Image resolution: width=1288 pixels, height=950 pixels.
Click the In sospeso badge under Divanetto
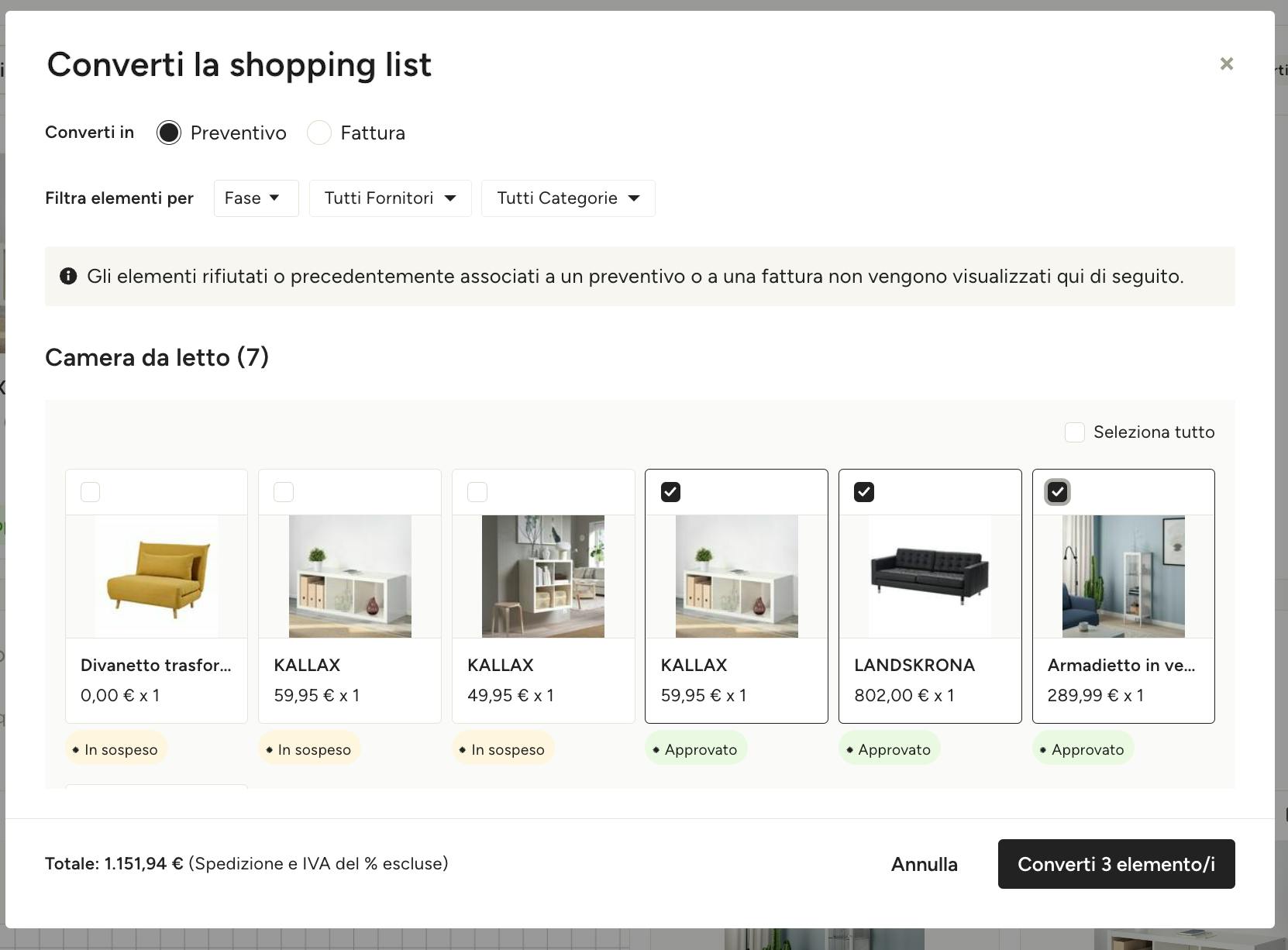tap(116, 749)
